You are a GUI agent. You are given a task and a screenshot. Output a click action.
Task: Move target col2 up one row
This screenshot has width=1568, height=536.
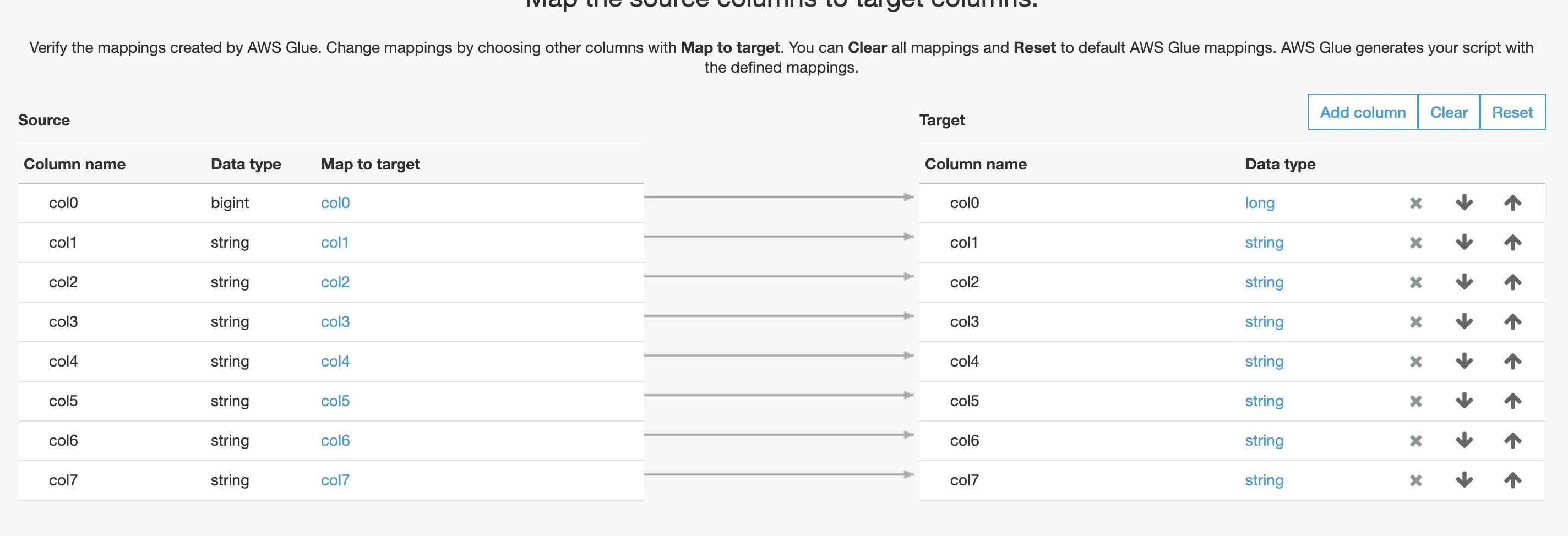coord(1512,282)
